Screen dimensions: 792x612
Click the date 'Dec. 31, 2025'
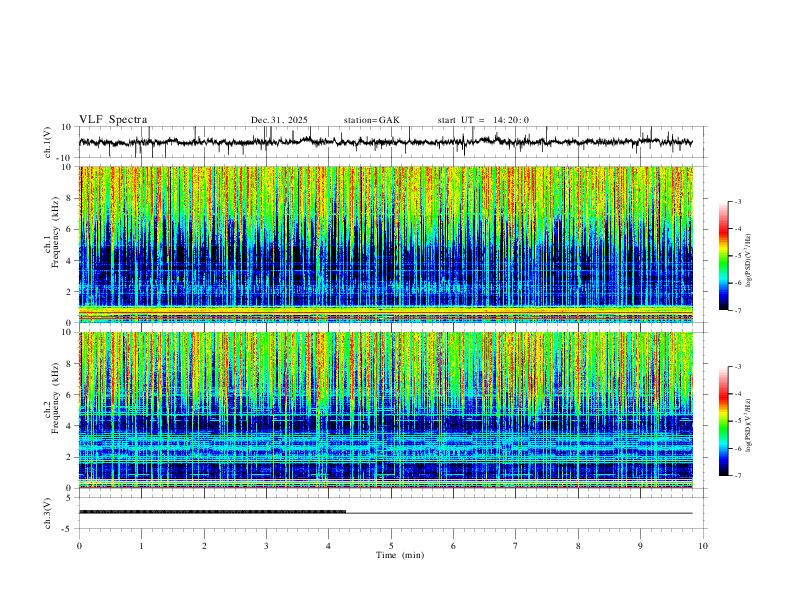pos(279,120)
